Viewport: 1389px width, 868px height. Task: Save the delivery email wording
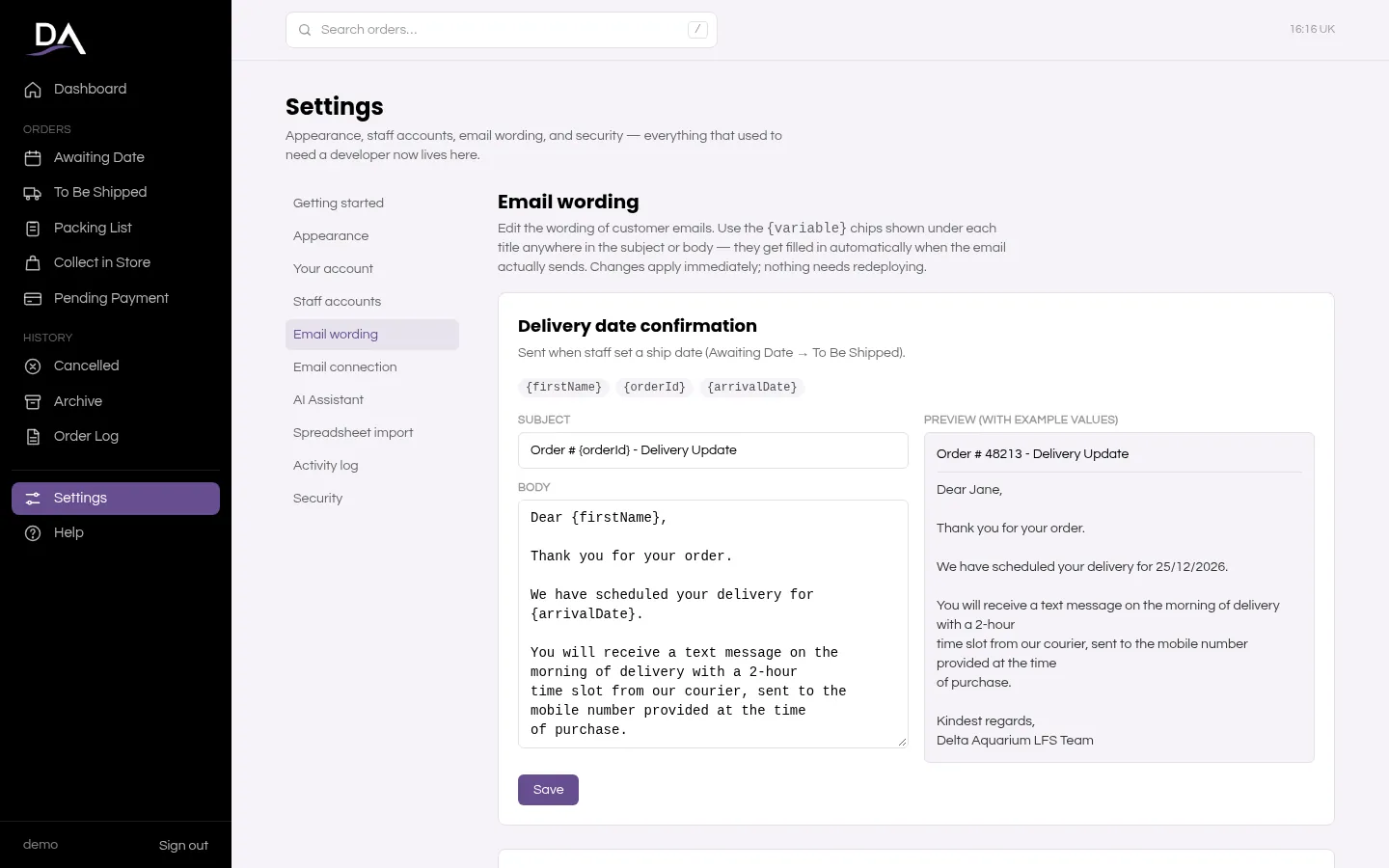pos(548,790)
